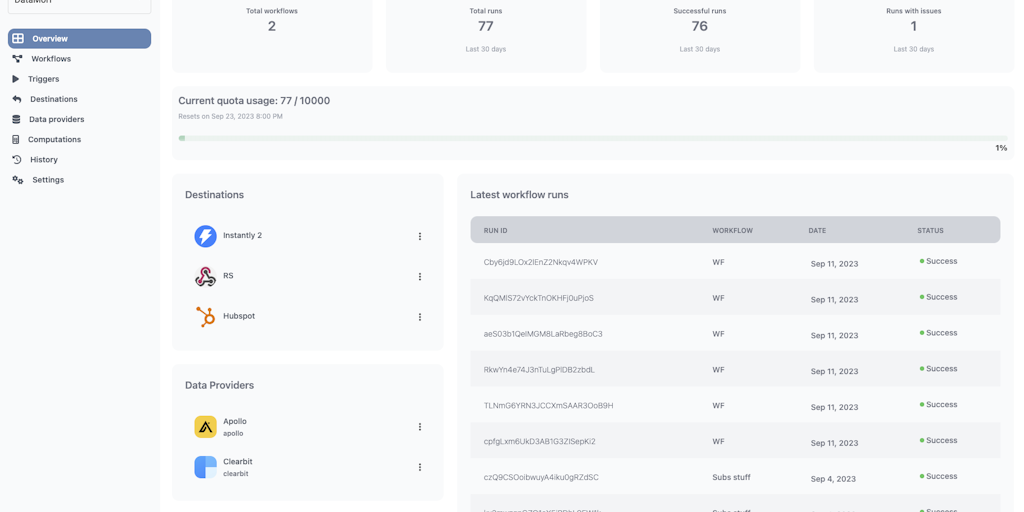Open the Data providers section
The height and width of the screenshot is (512, 1024).
[56, 119]
